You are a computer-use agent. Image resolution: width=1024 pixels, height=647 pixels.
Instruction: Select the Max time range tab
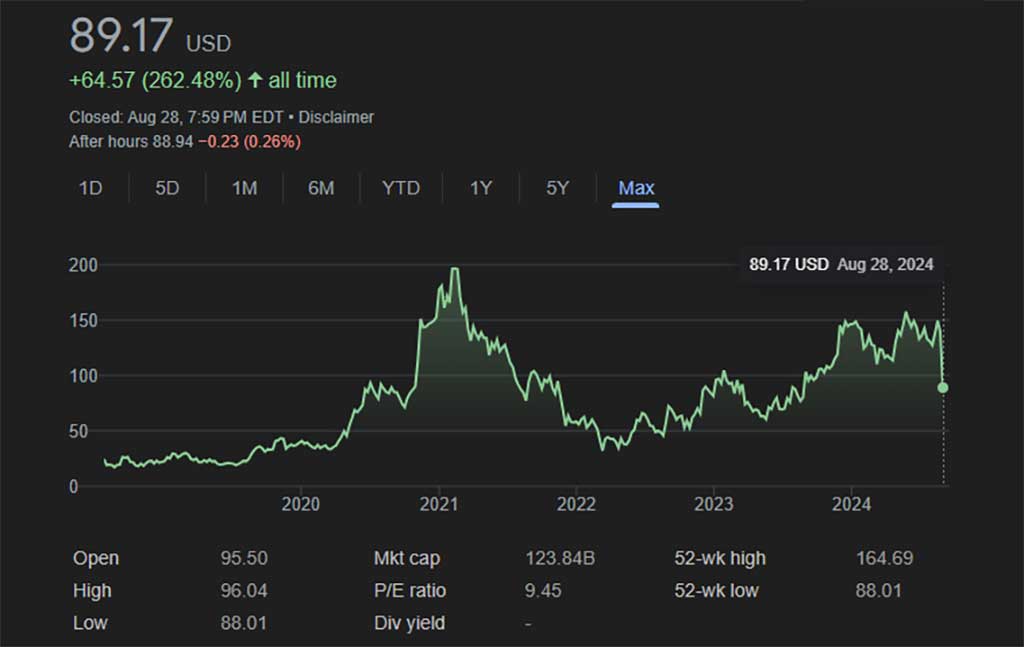tap(636, 189)
